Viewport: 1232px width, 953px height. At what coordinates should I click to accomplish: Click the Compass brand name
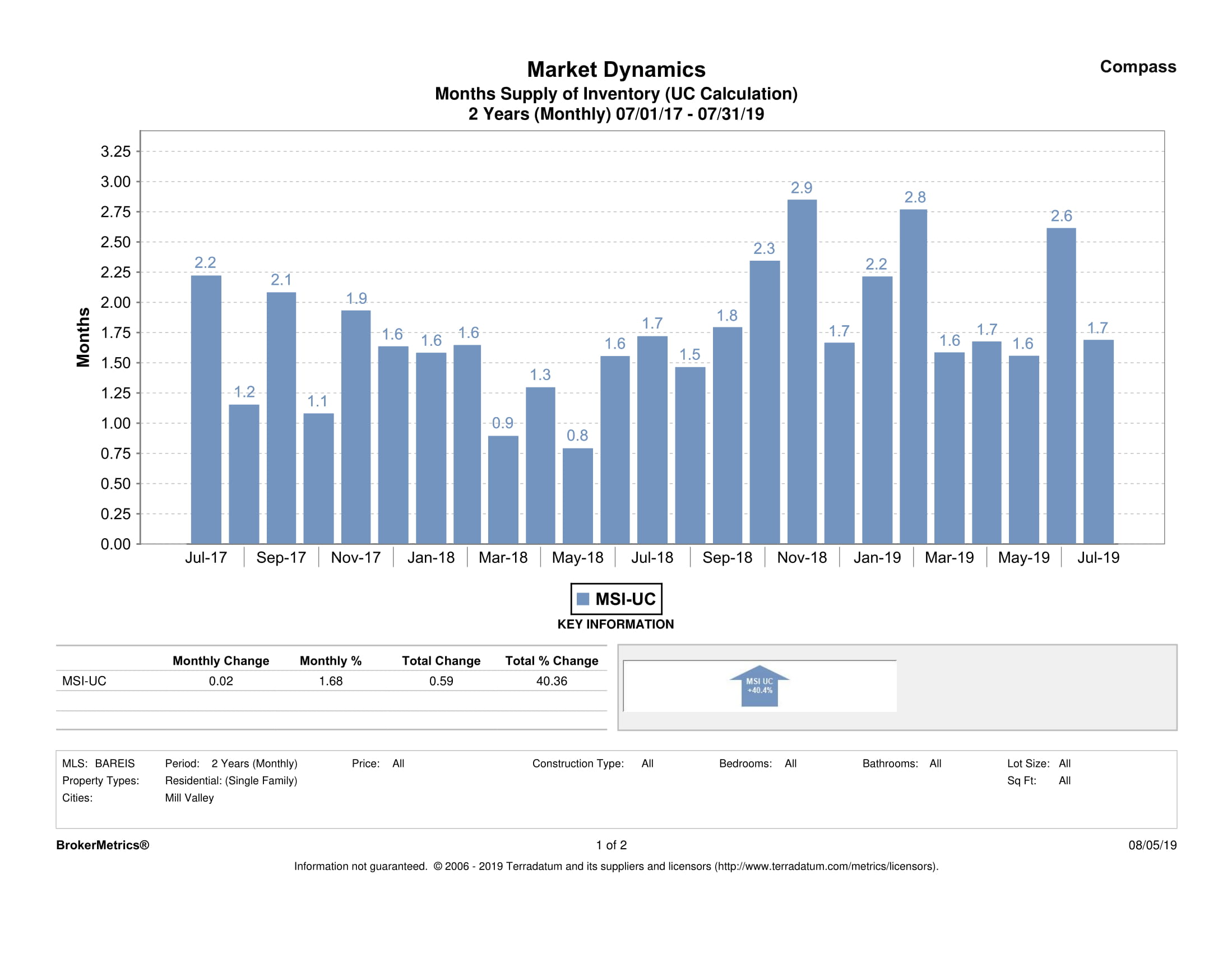(1137, 67)
